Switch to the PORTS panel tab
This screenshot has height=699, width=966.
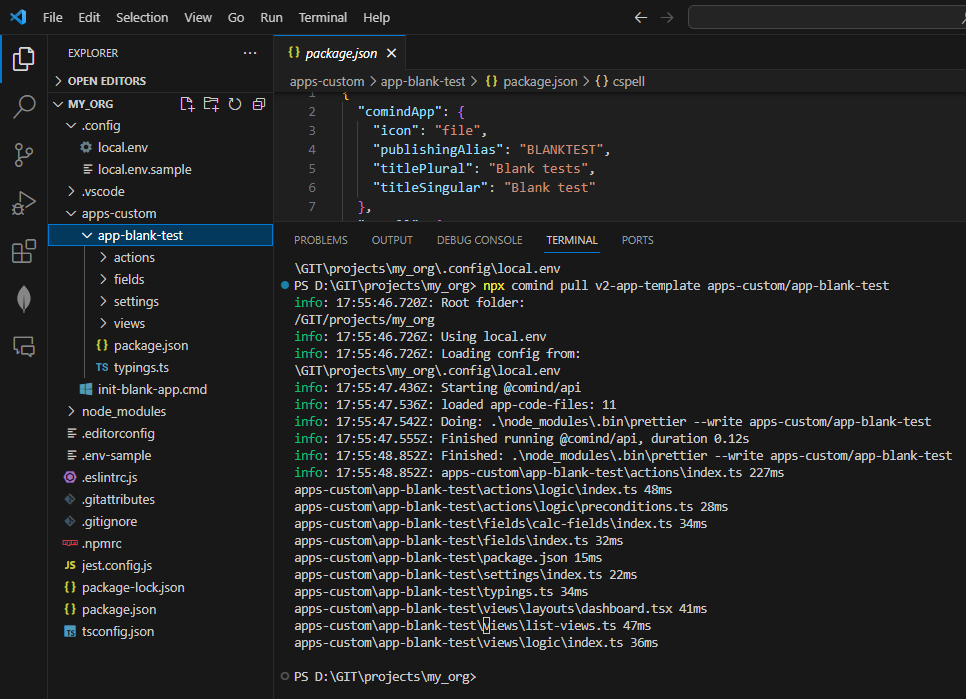638,240
